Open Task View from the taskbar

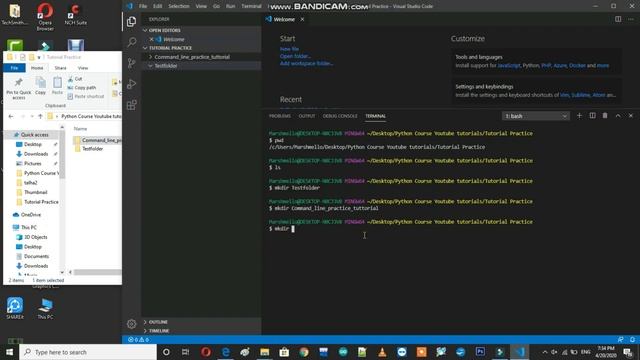pyautogui.click(x=185, y=352)
